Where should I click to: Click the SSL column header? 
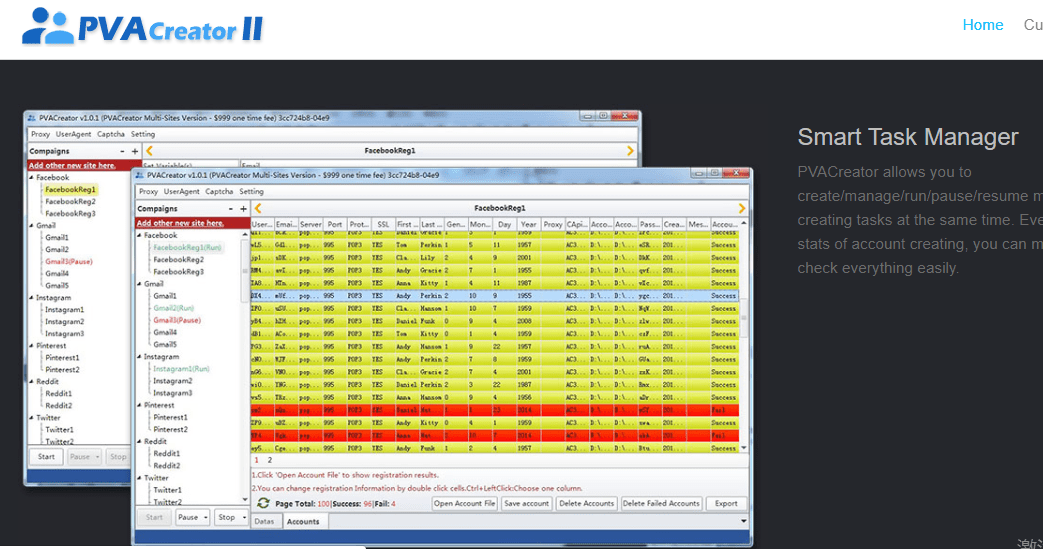pos(382,225)
